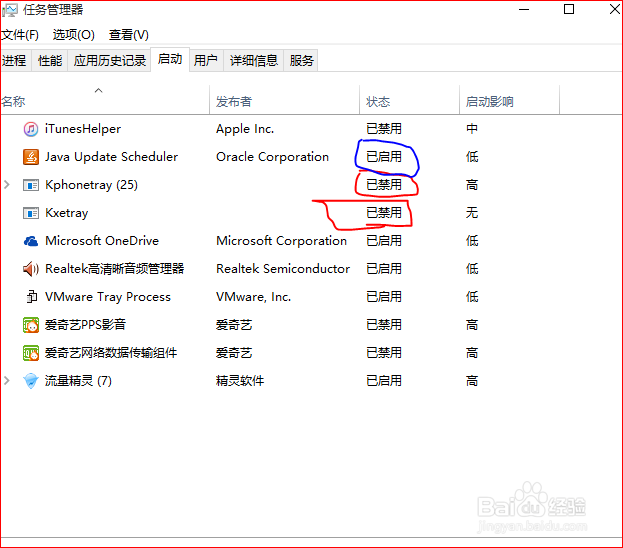Click the iTunesHelper app icon
Screen dimensions: 623x548
31,129
